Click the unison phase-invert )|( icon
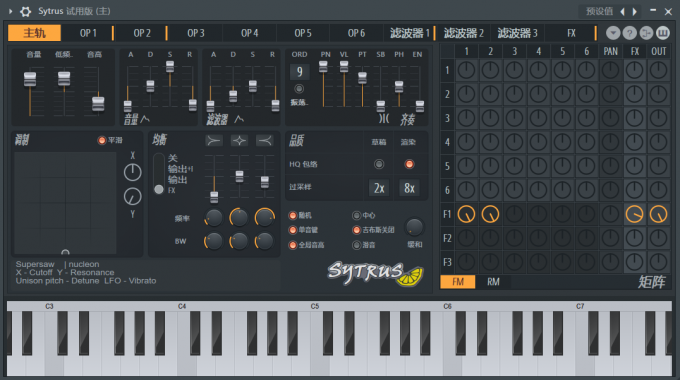Viewport: 680px width, 380px height. 384,118
